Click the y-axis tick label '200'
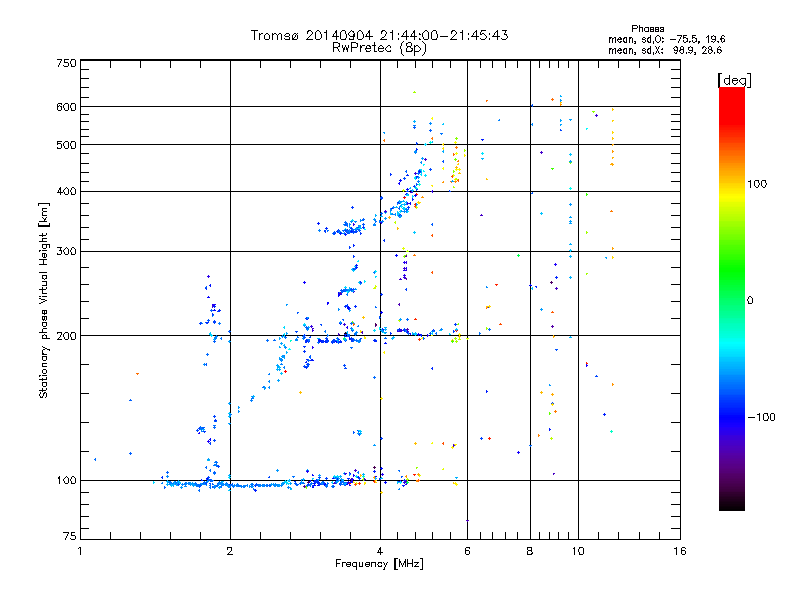Viewport: 800px width, 600px height. pos(66,336)
